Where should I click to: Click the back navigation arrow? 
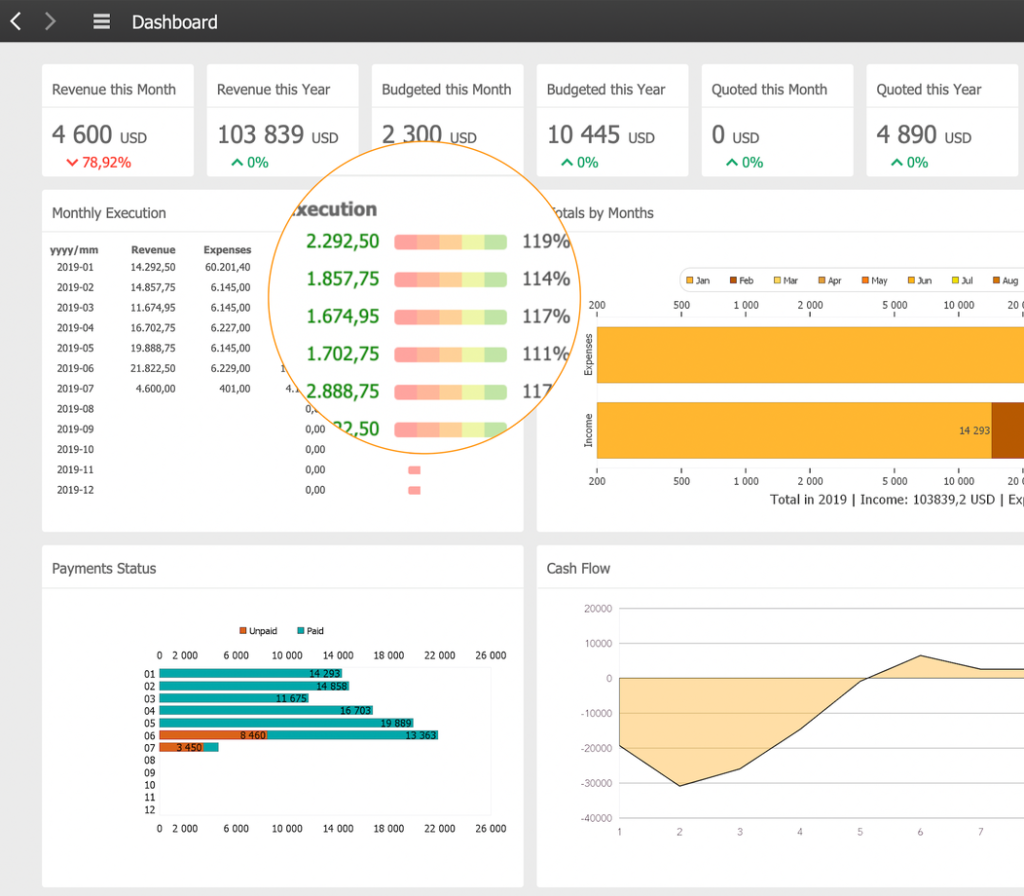click(x=15, y=21)
